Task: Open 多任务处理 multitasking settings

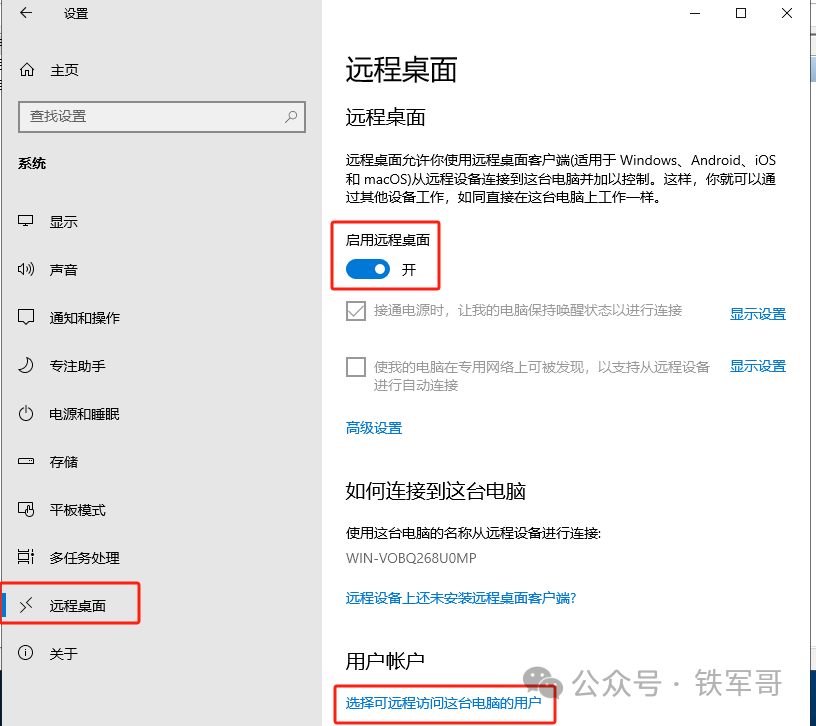Action: 24,557
